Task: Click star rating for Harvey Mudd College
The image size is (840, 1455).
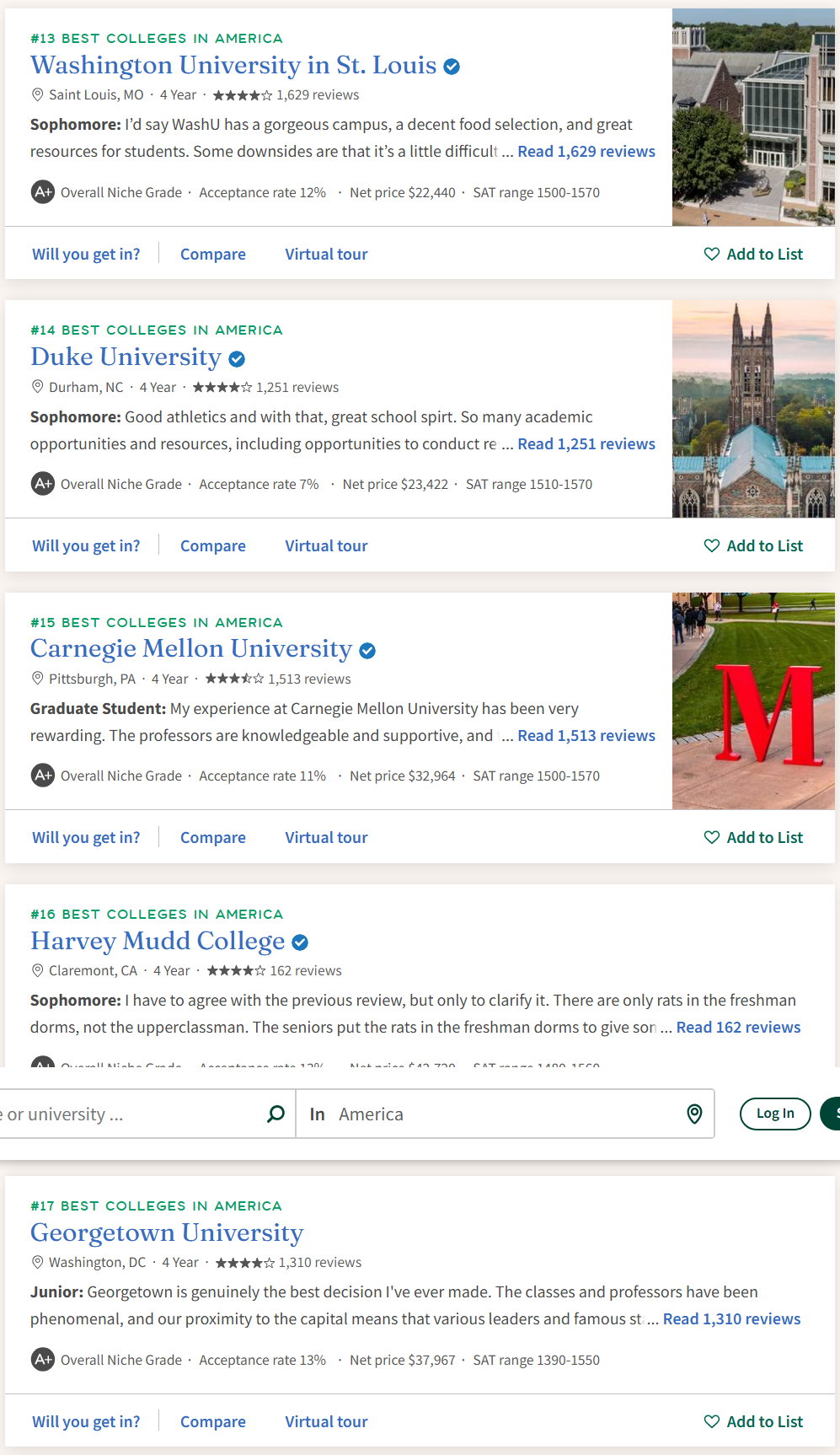Action: (237, 971)
